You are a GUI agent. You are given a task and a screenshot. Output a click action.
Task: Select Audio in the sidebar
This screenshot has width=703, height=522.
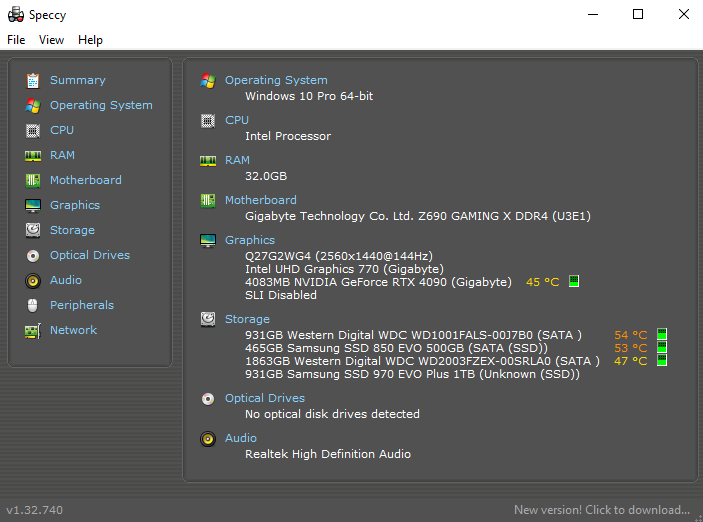pyautogui.click(x=66, y=280)
